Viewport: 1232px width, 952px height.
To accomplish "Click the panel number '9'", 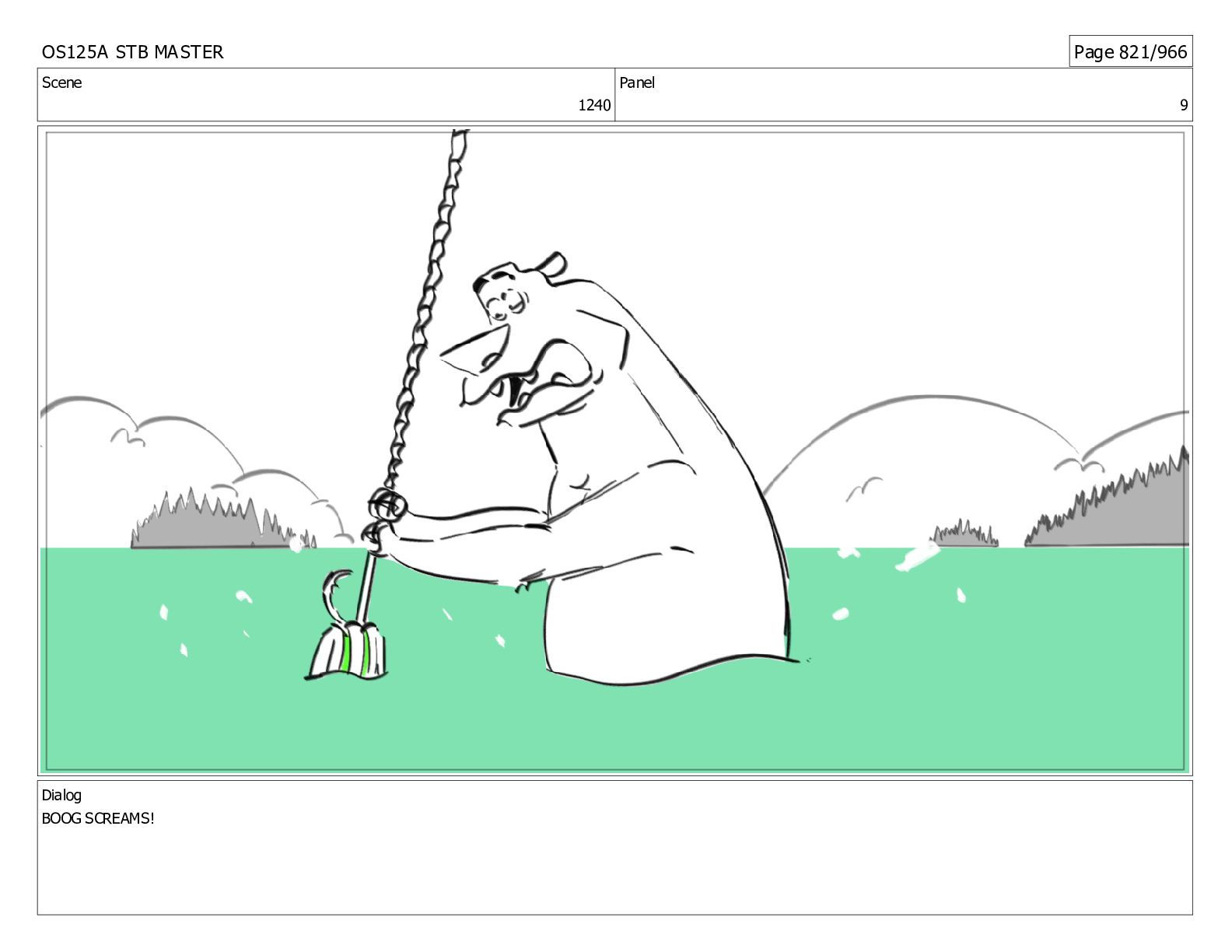I will (1184, 105).
